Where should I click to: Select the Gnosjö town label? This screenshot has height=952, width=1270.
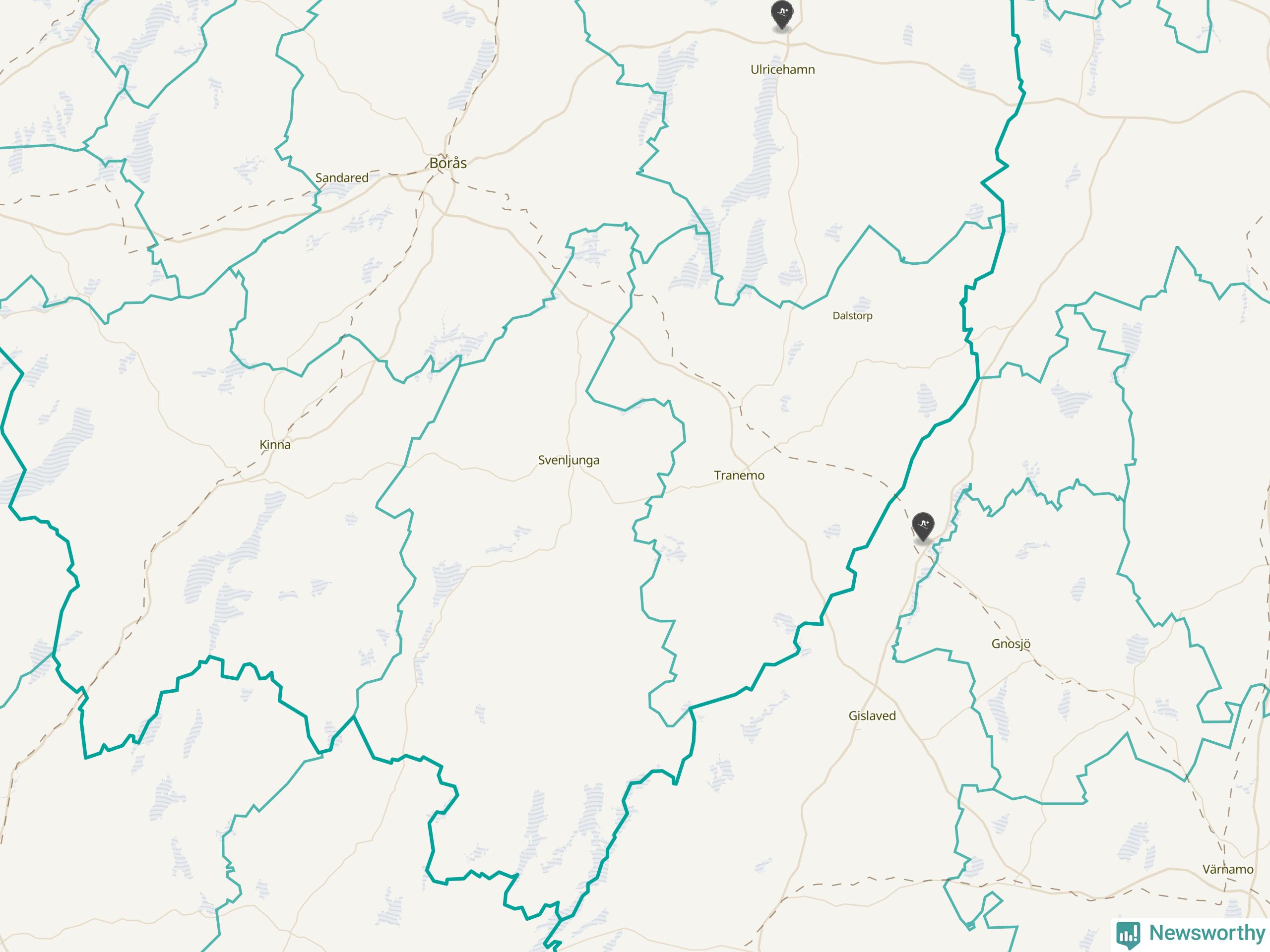point(1011,644)
